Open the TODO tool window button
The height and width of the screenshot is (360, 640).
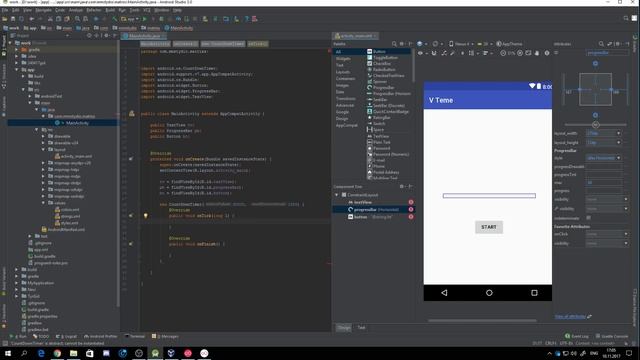click(x=41, y=336)
